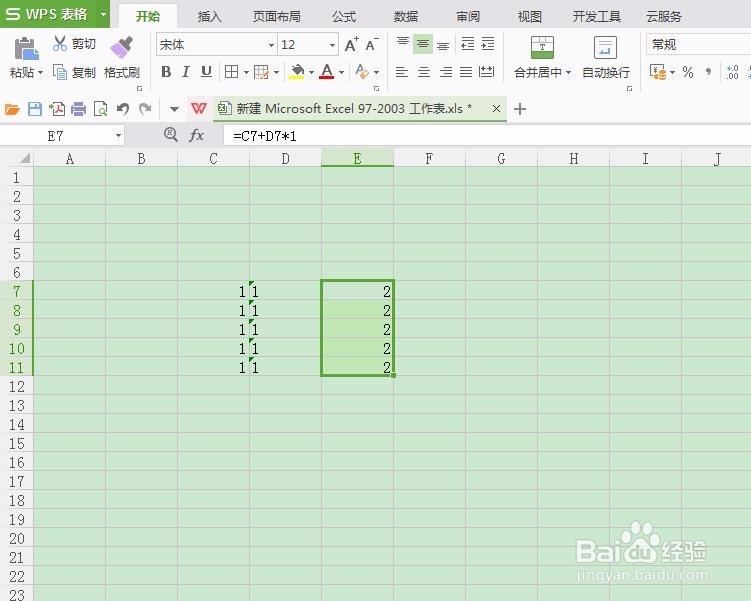Select the Format Painter brush

click(122, 47)
